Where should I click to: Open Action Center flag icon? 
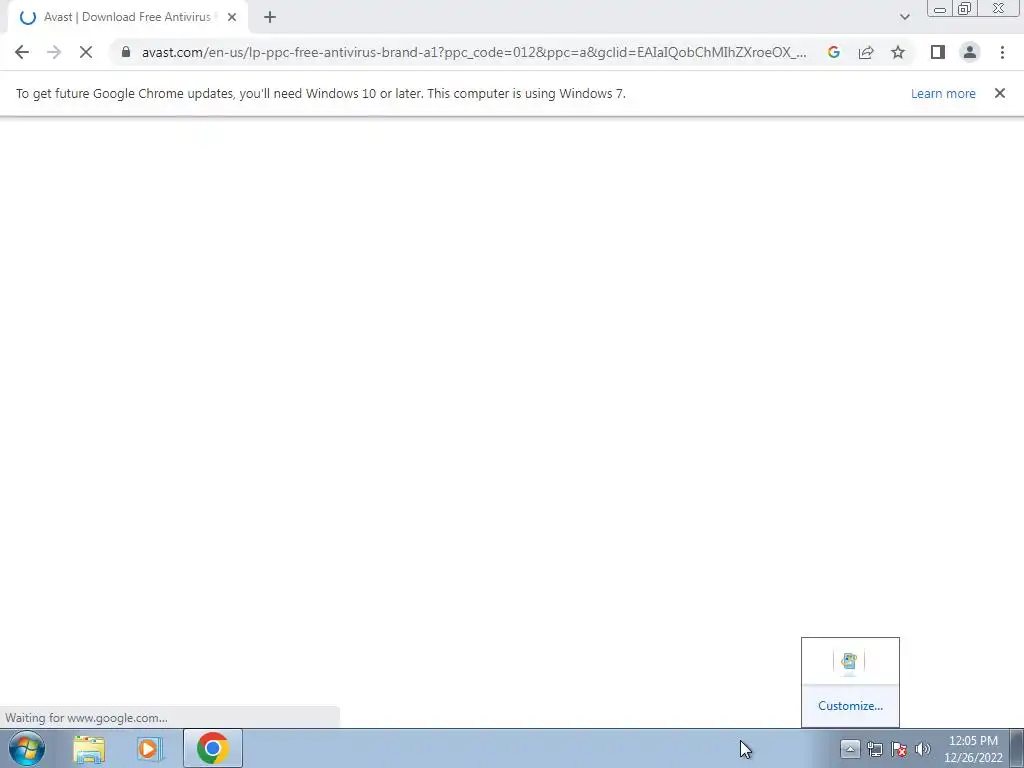[899, 749]
